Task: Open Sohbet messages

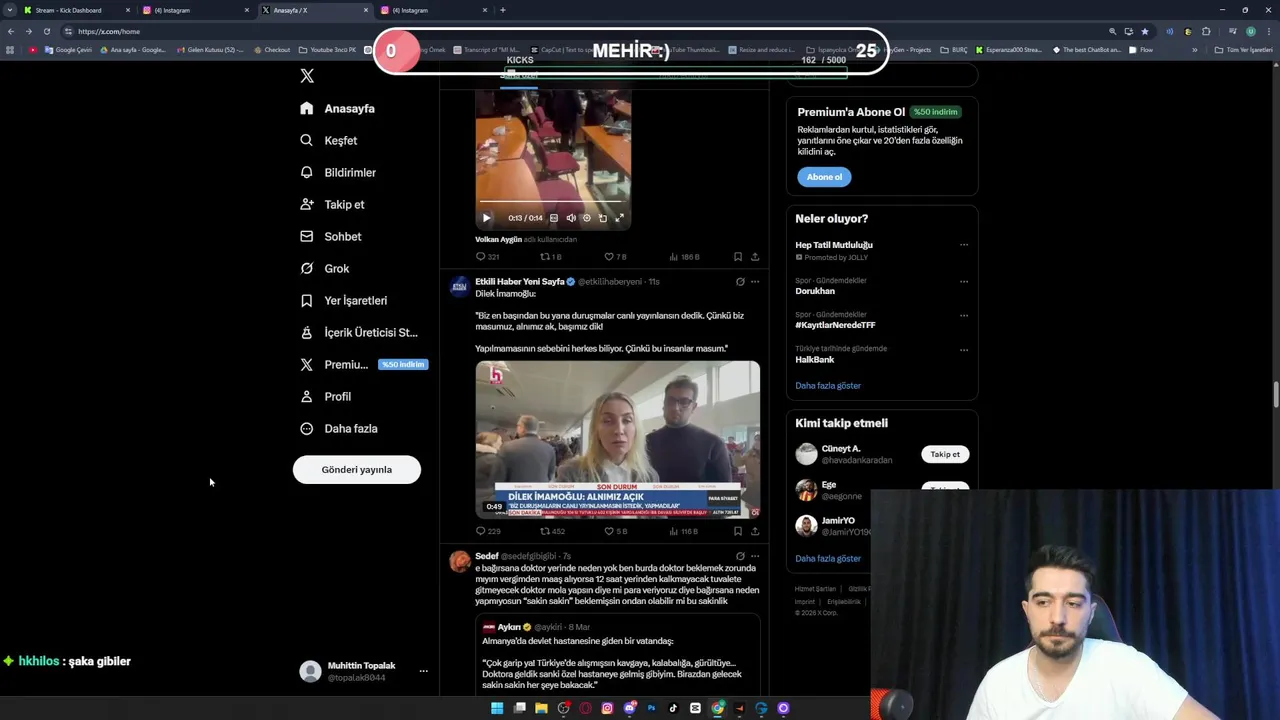Action: click(330, 236)
